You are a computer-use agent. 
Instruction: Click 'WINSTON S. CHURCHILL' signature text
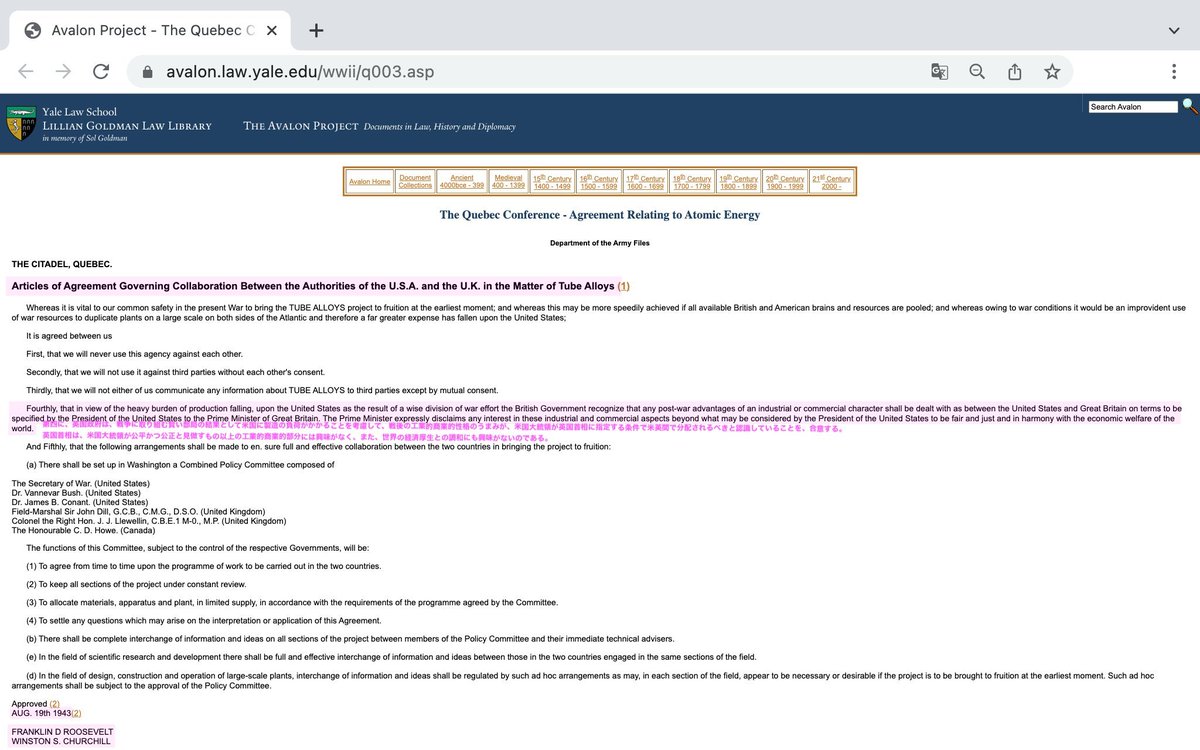[60, 741]
